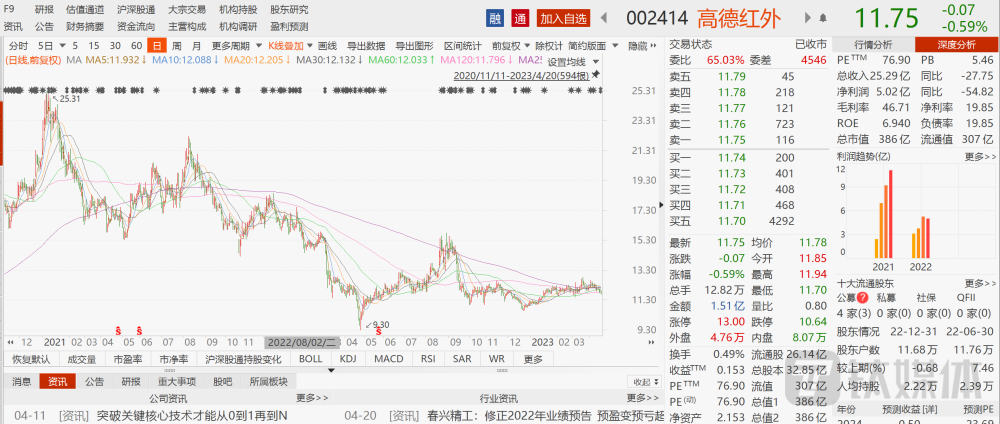Viewport: 1000px width, 424px height.
Task: Pin the date range with pushpin icon
Action: [596, 75]
